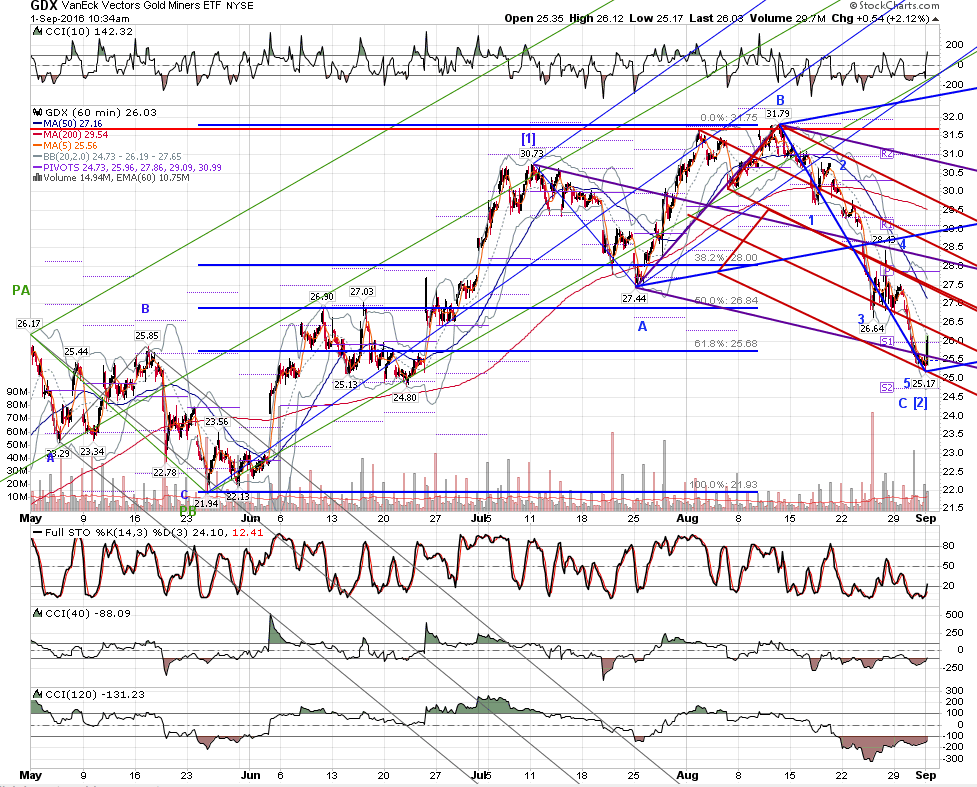This screenshot has width=977, height=787.
Task: Click the "High 26.12" quote value
Action: tap(594, 18)
